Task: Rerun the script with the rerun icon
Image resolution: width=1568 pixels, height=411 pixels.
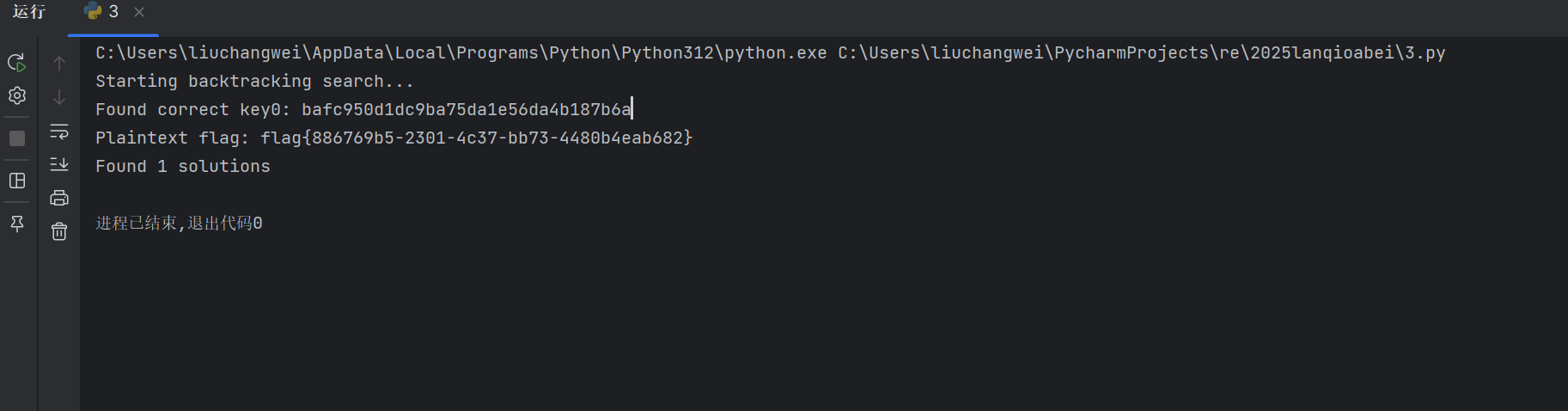Action: point(17,63)
